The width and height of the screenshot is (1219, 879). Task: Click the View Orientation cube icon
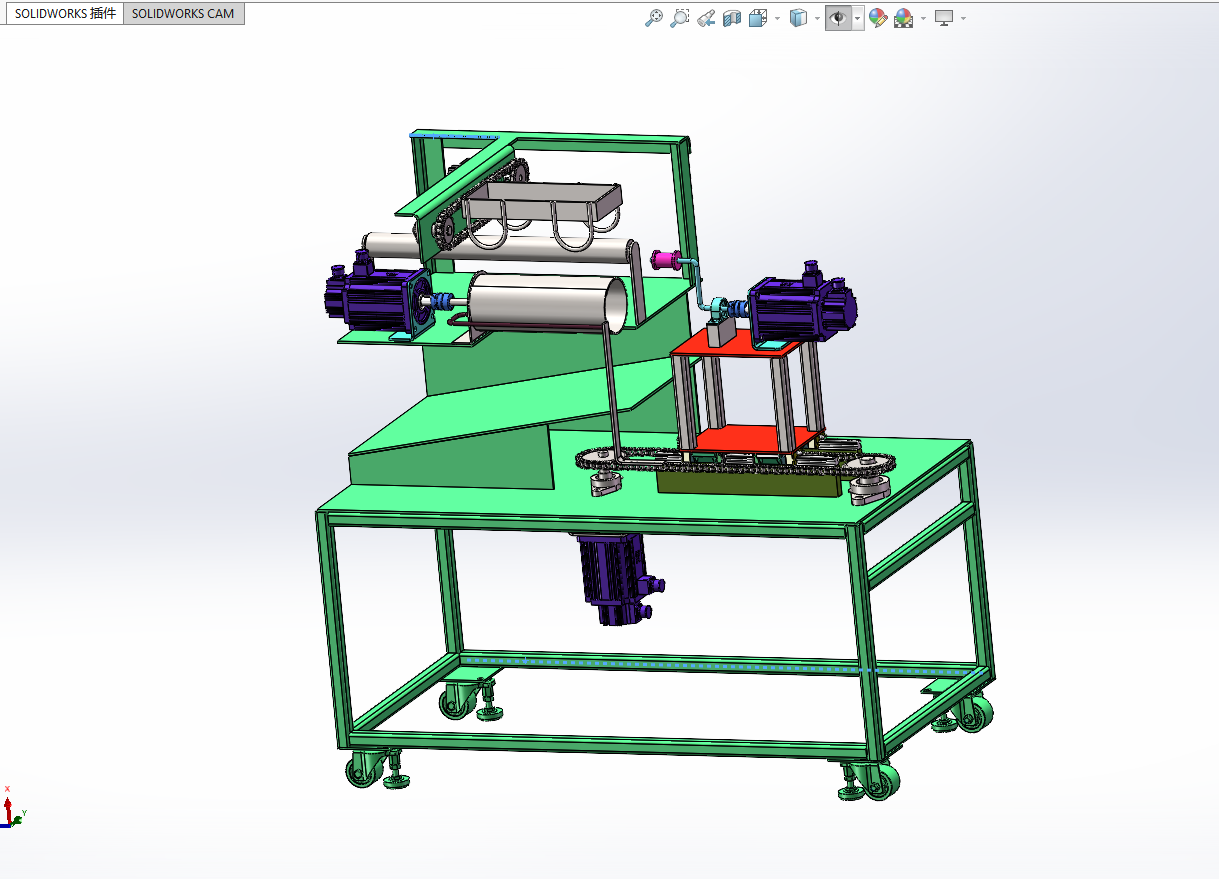(758, 17)
